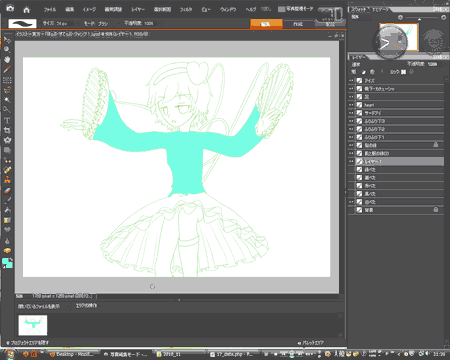Open the ウィンドウ menu
The width and height of the screenshot is (450, 360).
coord(228,9)
